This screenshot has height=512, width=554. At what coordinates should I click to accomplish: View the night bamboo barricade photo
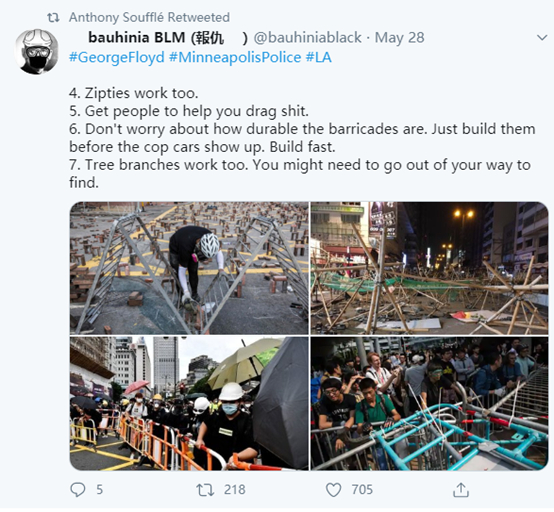click(429, 268)
